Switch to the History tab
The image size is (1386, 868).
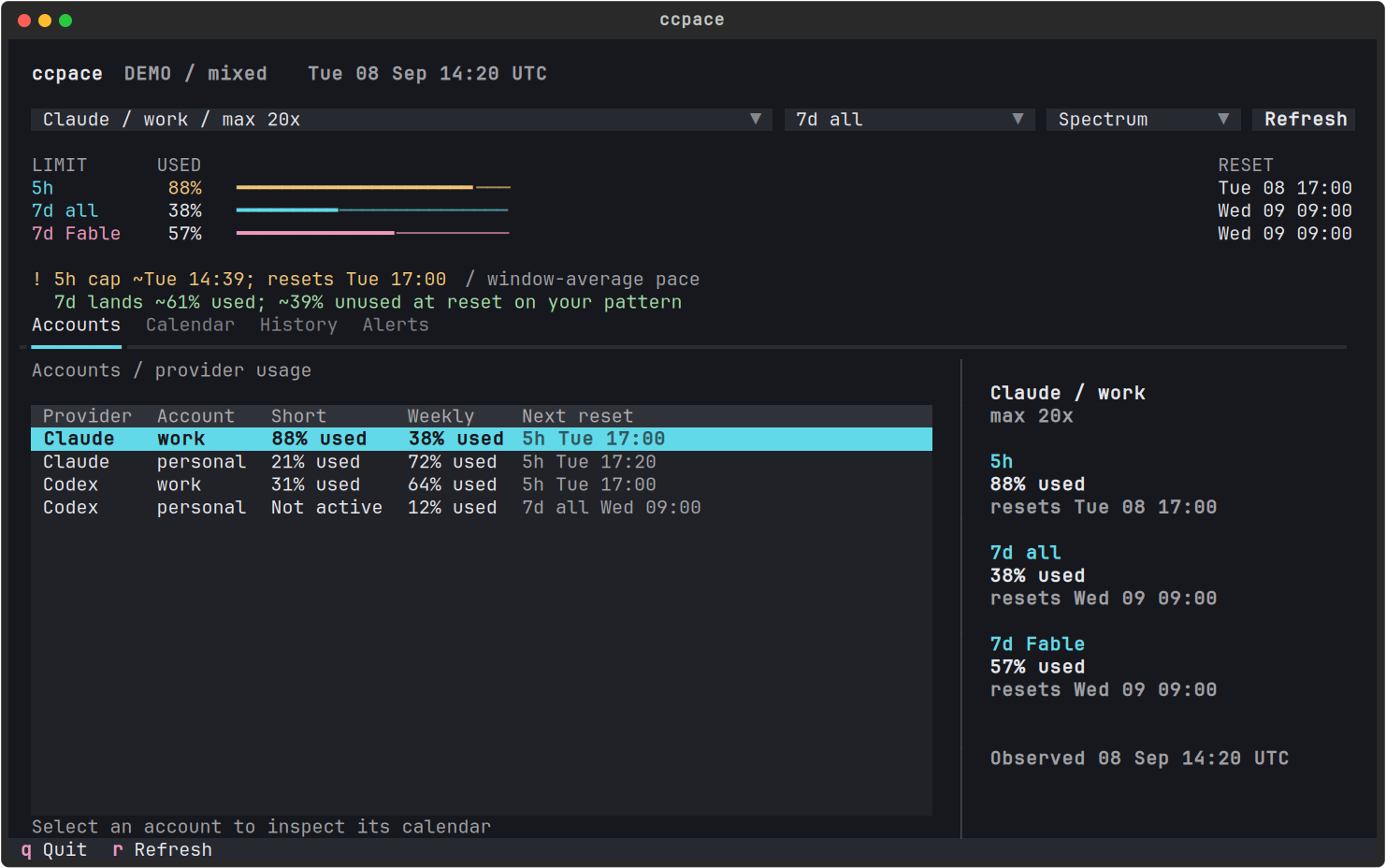(x=298, y=325)
